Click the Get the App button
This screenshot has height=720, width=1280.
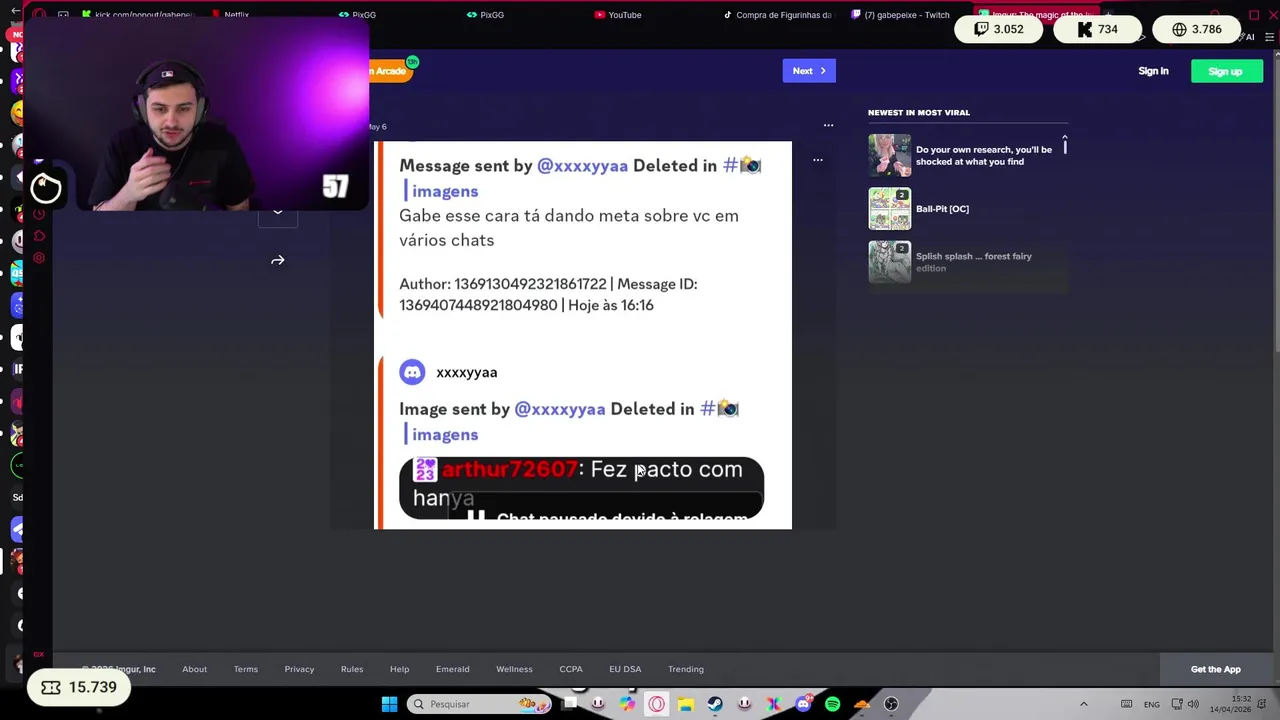pyautogui.click(x=1215, y=669)
